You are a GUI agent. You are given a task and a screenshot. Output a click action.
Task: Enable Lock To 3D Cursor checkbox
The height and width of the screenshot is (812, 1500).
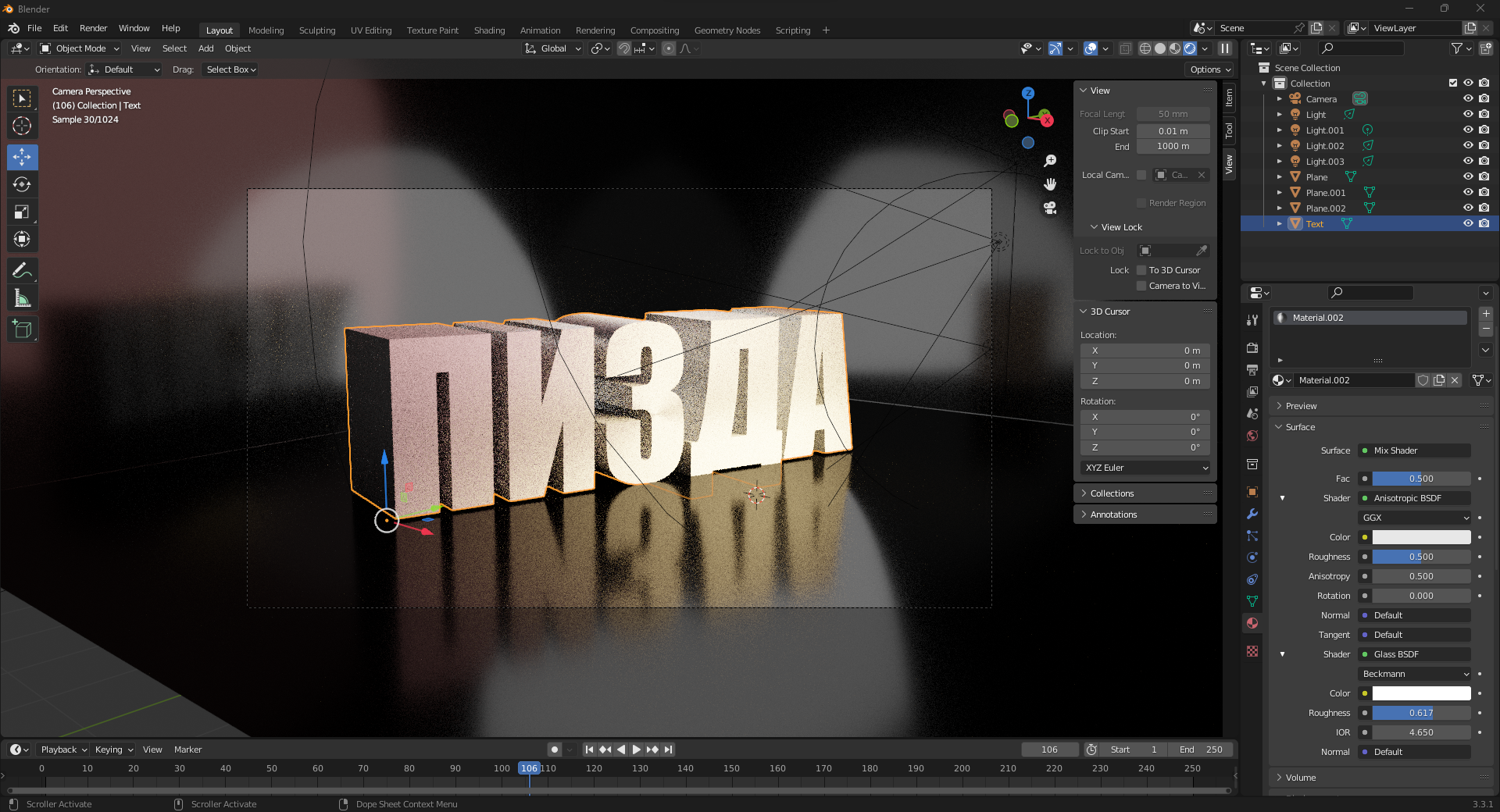(1141, 270)
